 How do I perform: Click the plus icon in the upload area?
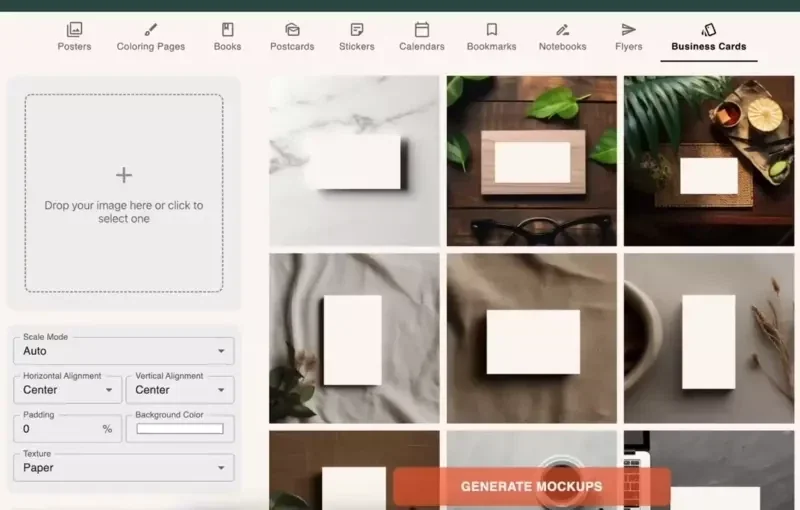124,175
